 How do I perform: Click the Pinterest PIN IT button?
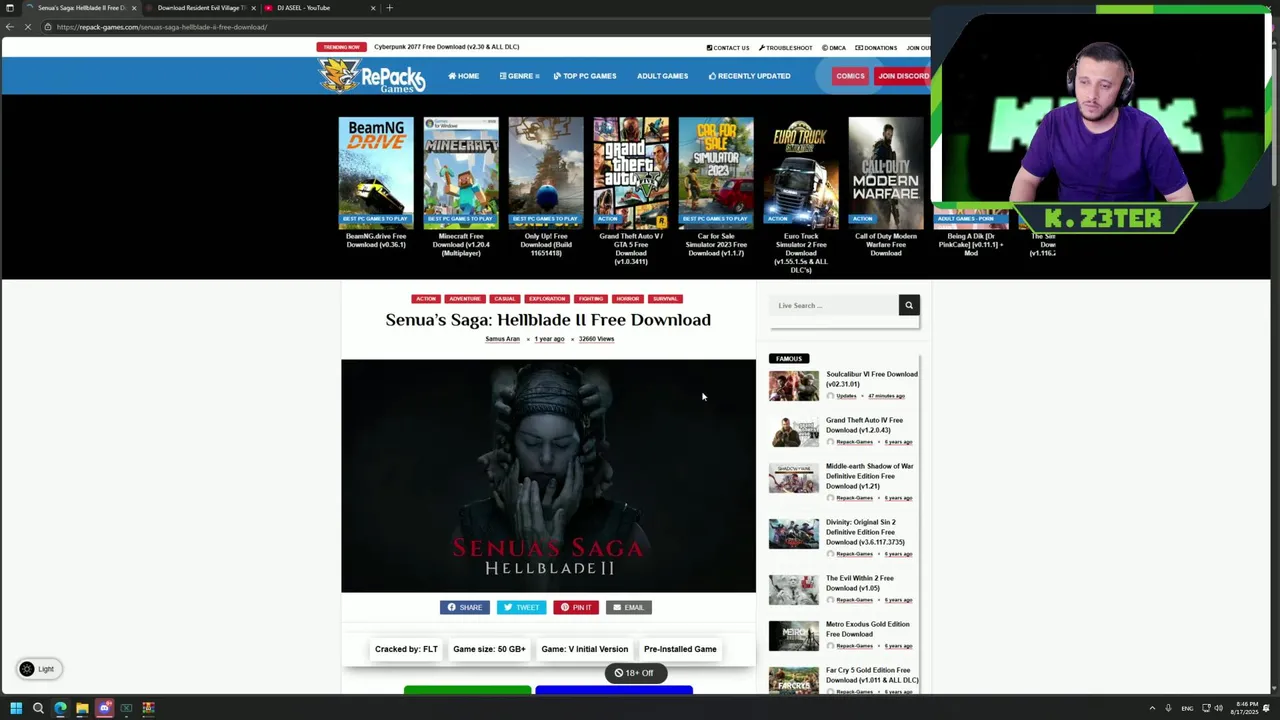point(576,607)
